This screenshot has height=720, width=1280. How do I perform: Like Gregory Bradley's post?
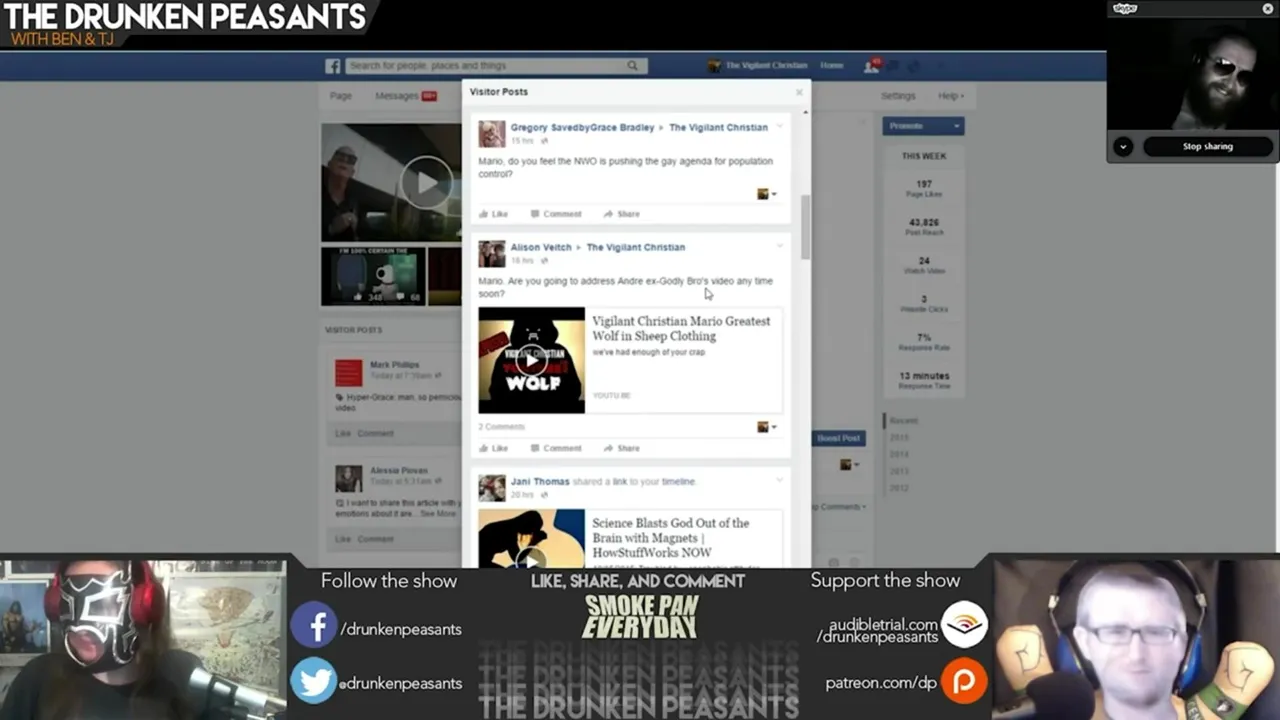(493, 214)
